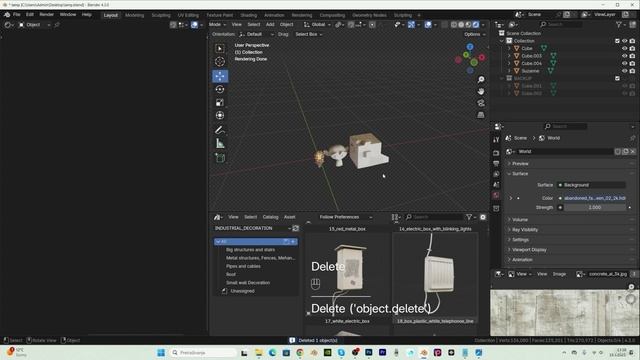
Task: Uncheck the Collection exclude checkbox
Action: 617,41
